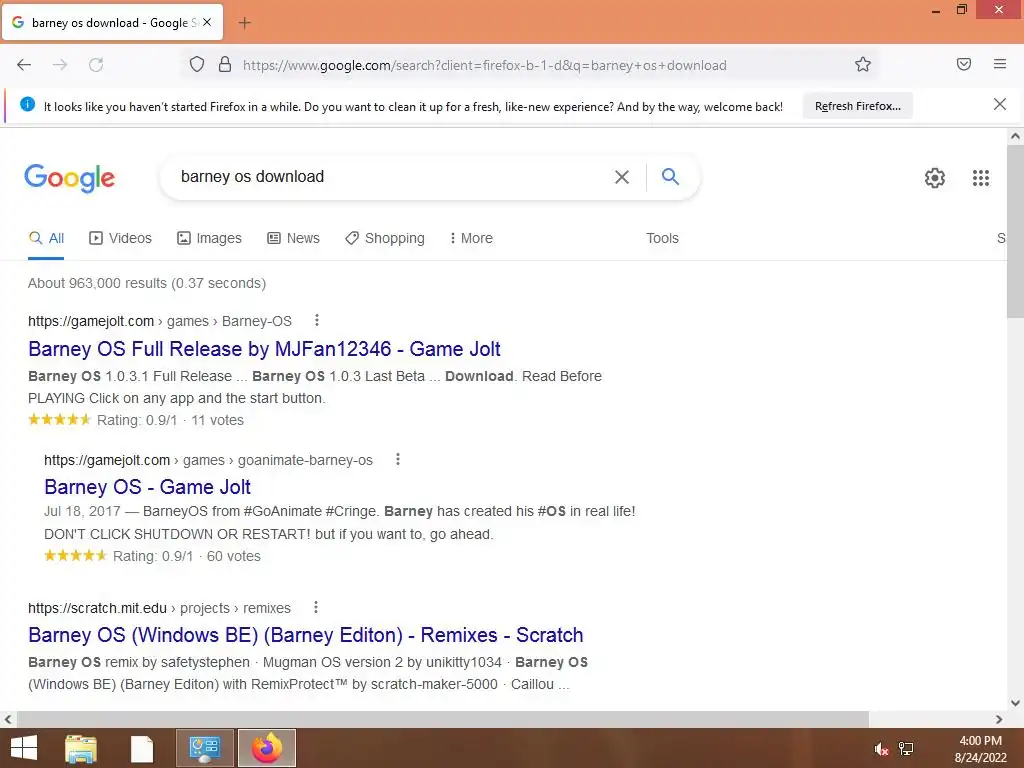1024x768 pixels.
Task: Open the blank document taskbar icon
Action: click(x=142, y=748)
